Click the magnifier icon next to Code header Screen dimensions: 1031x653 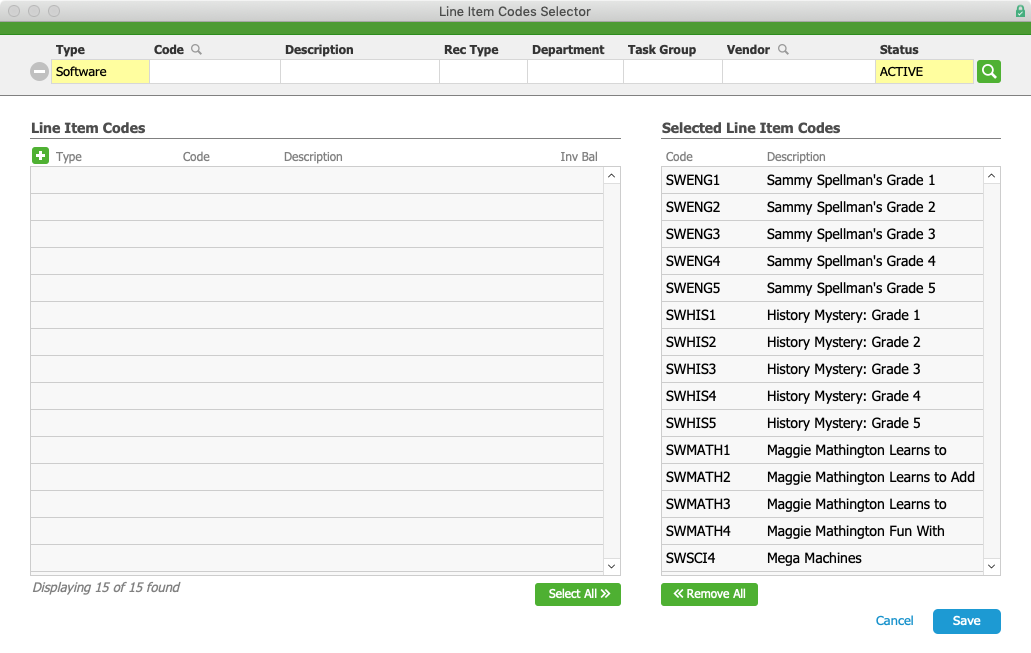click(196, 49)
